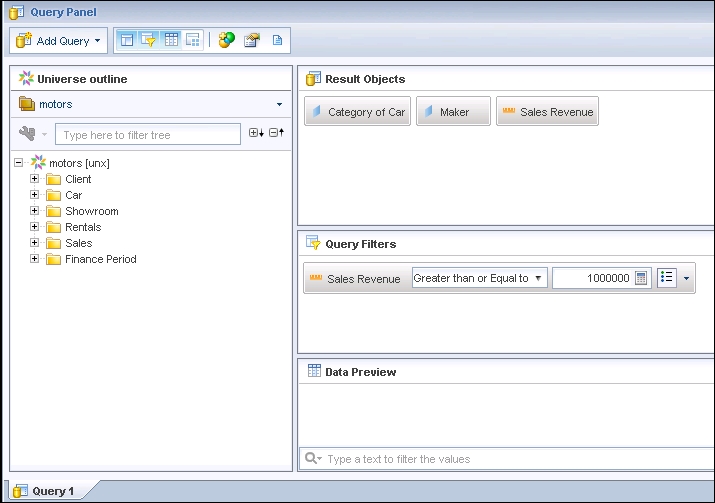Viewport: 715px width, 503px height.
Task: Toggle the scope of analysis panel
Action: click(193, 40)
